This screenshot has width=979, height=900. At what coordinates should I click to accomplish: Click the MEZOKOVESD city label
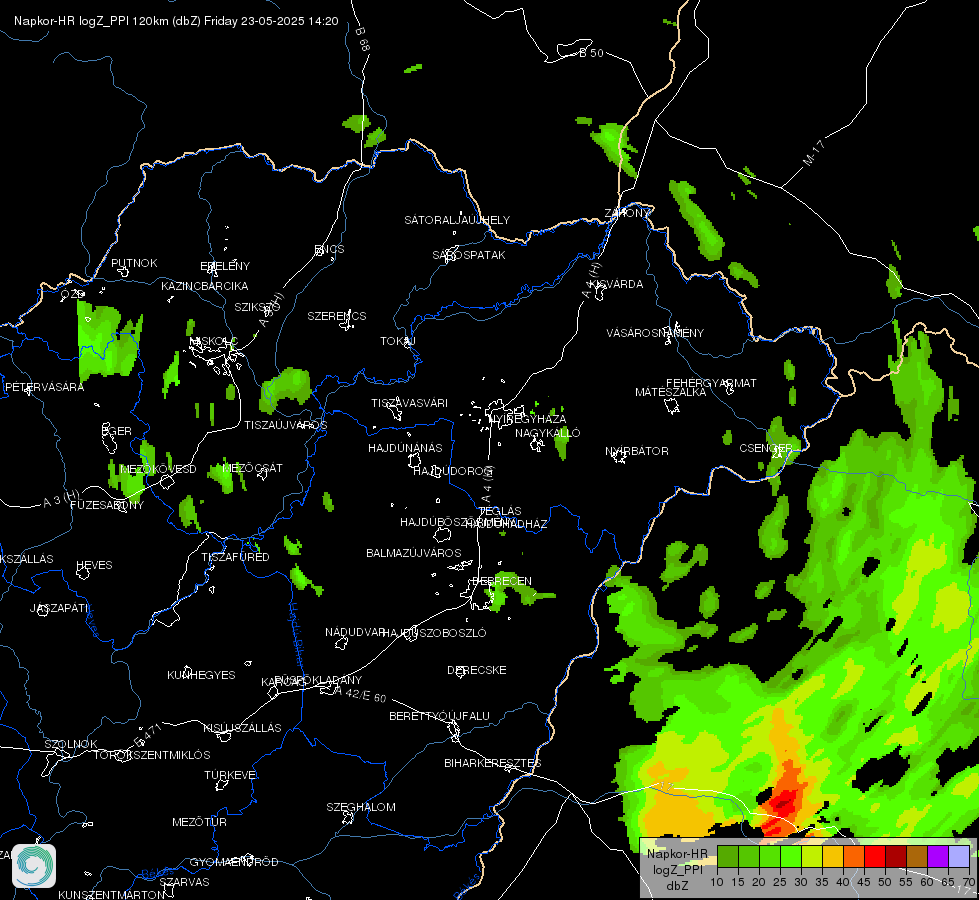tap(158, 468)
